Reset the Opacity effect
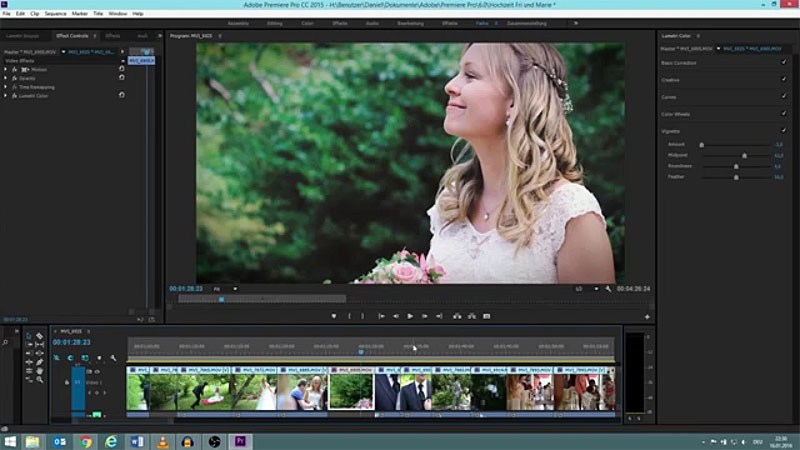Viewport: 800px width, 450px height. click(x=121, y=78)
